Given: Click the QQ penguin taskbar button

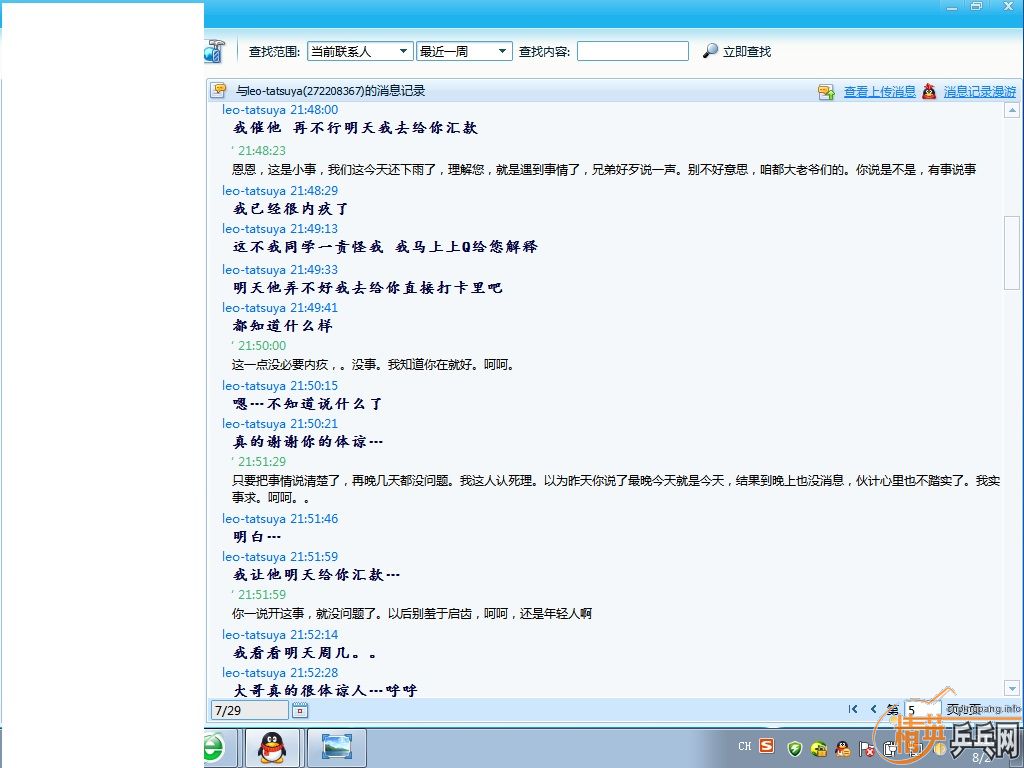Looking at the screenshot, I should 272,748.
